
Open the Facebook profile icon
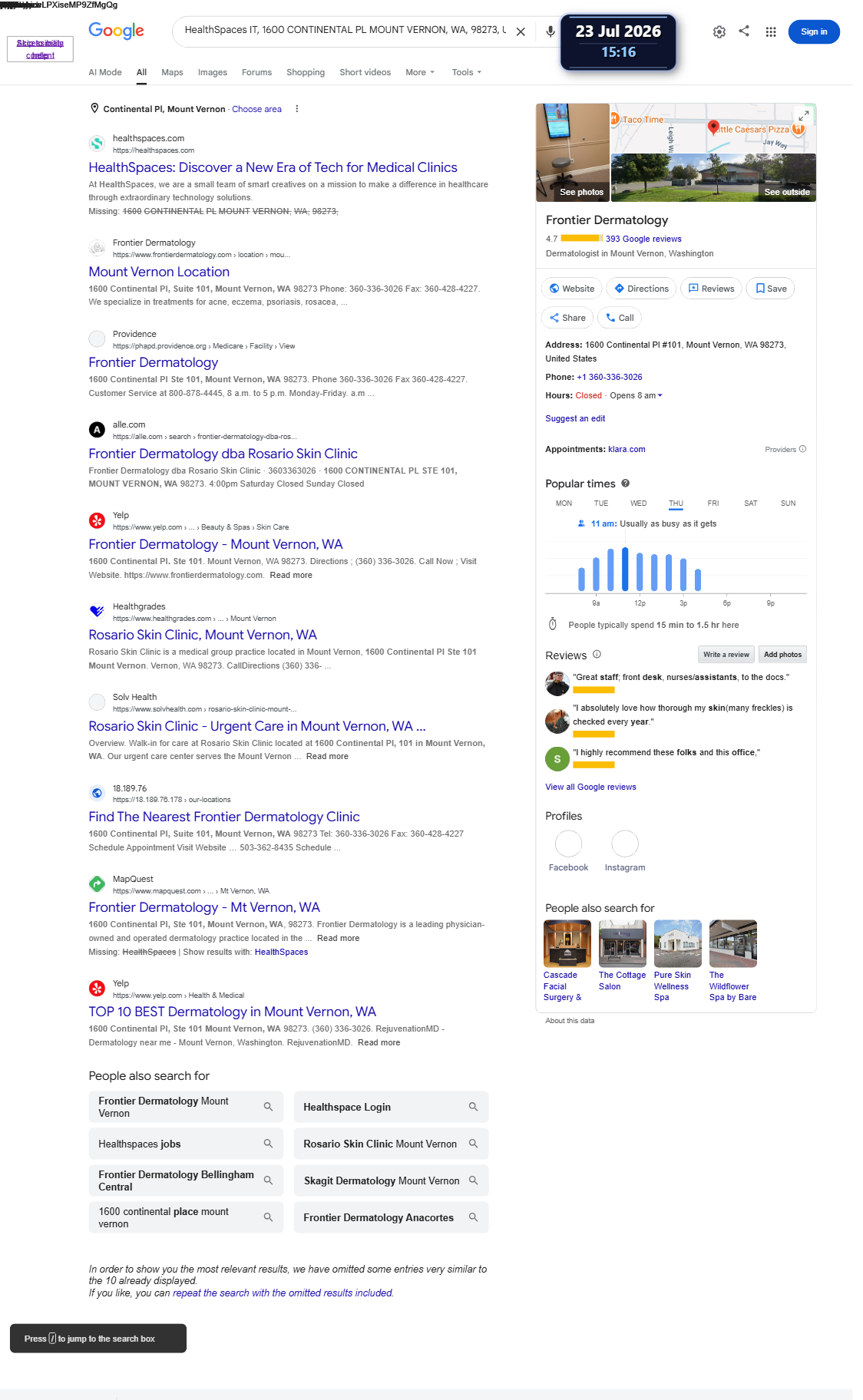coord(568,844)
